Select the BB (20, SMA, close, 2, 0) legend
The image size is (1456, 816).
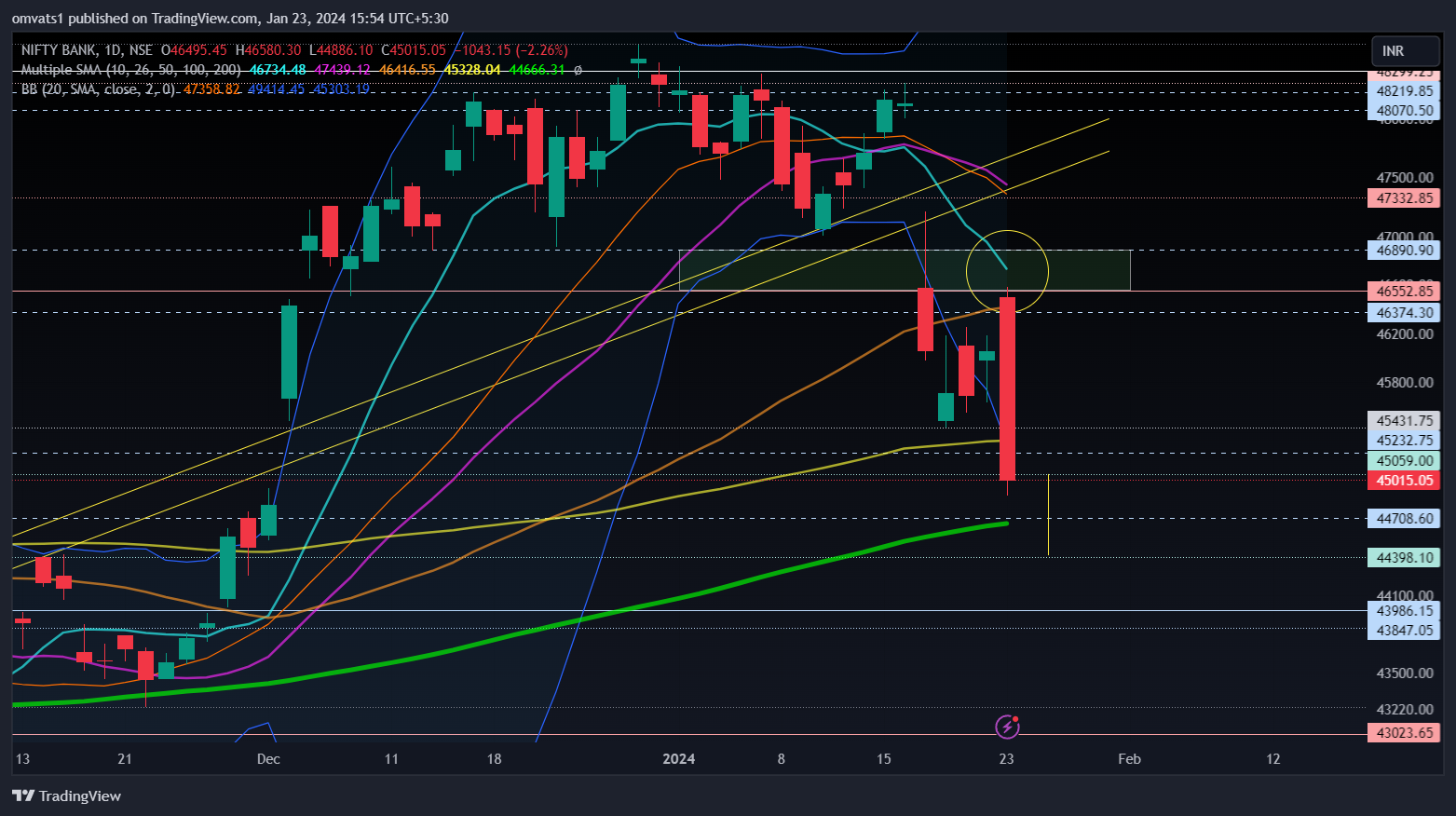point(98,89)
